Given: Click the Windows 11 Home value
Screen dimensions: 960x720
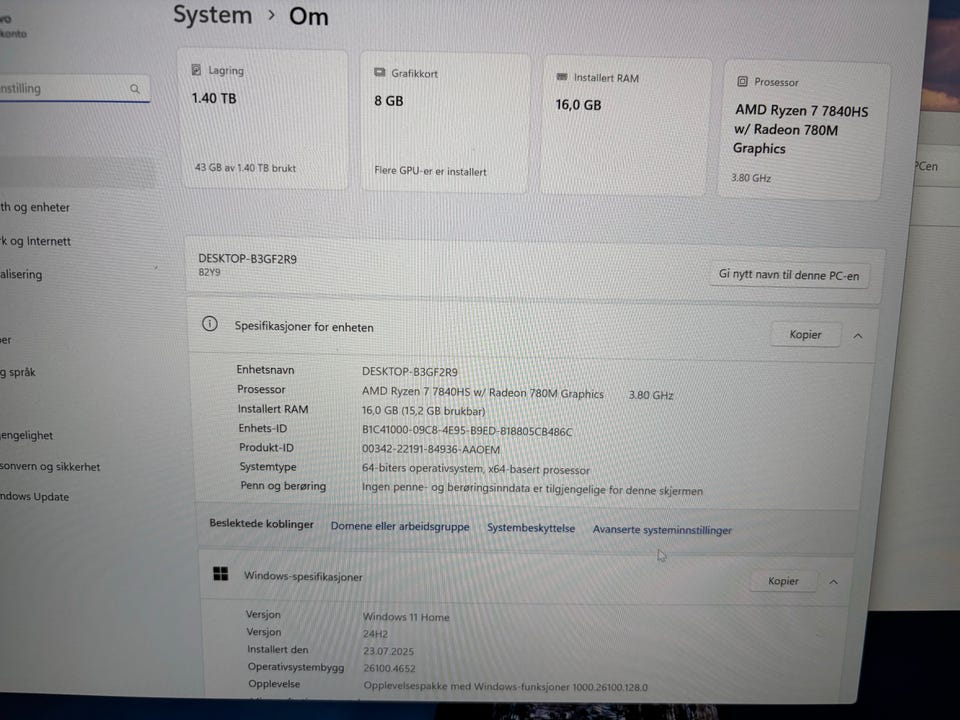Looking at the screenshot, I should pyautogui.click(x=406, y=617).
